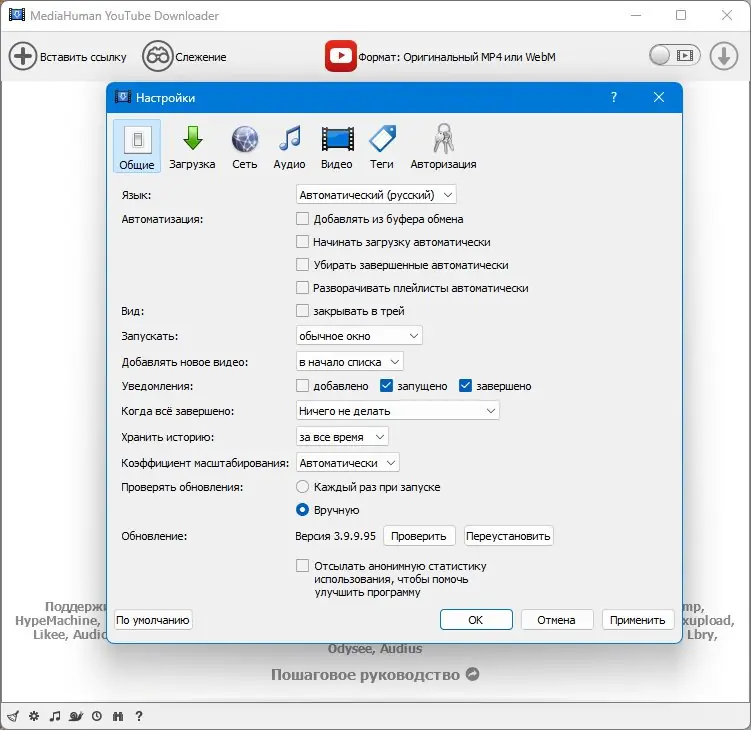The height and width of the screenshot is (730, 751).
Task: Minimize the MediaHuman main window
Action: coord(636,15)
